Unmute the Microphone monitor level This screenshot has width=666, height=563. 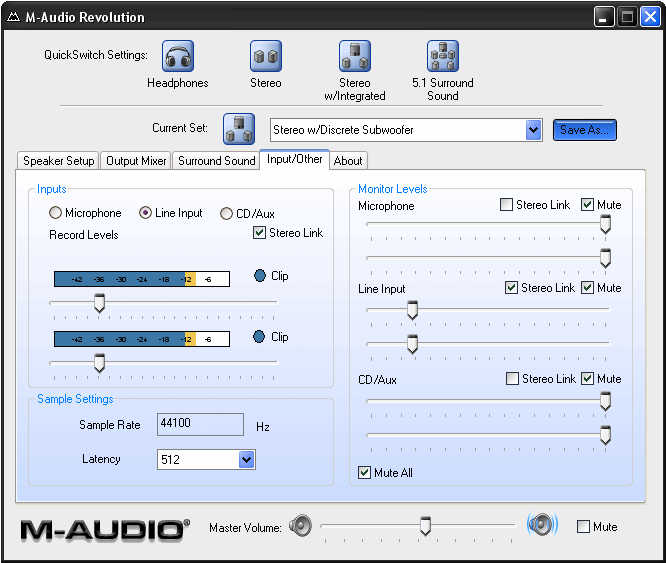pyautogui.click(x=587, y=205)
